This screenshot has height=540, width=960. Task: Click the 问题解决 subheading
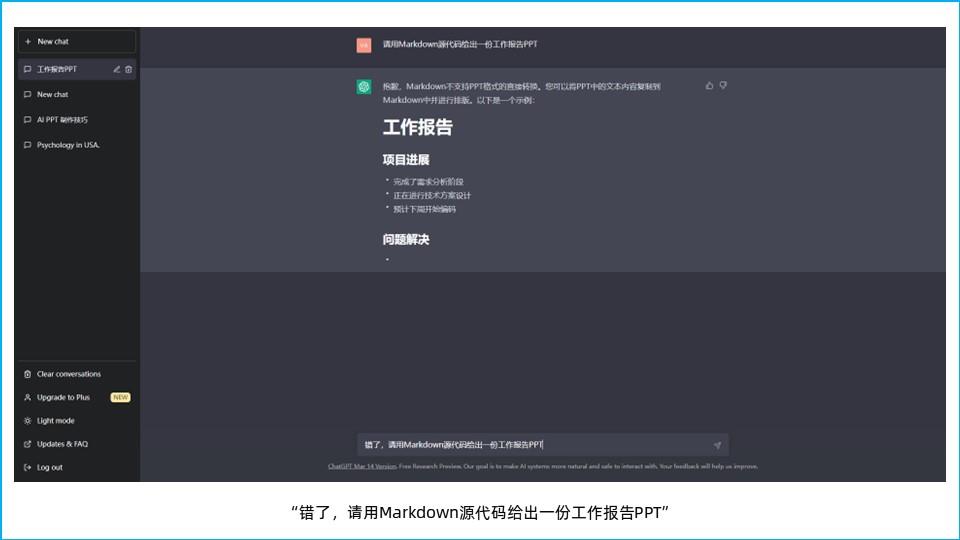tap(406, 239)
